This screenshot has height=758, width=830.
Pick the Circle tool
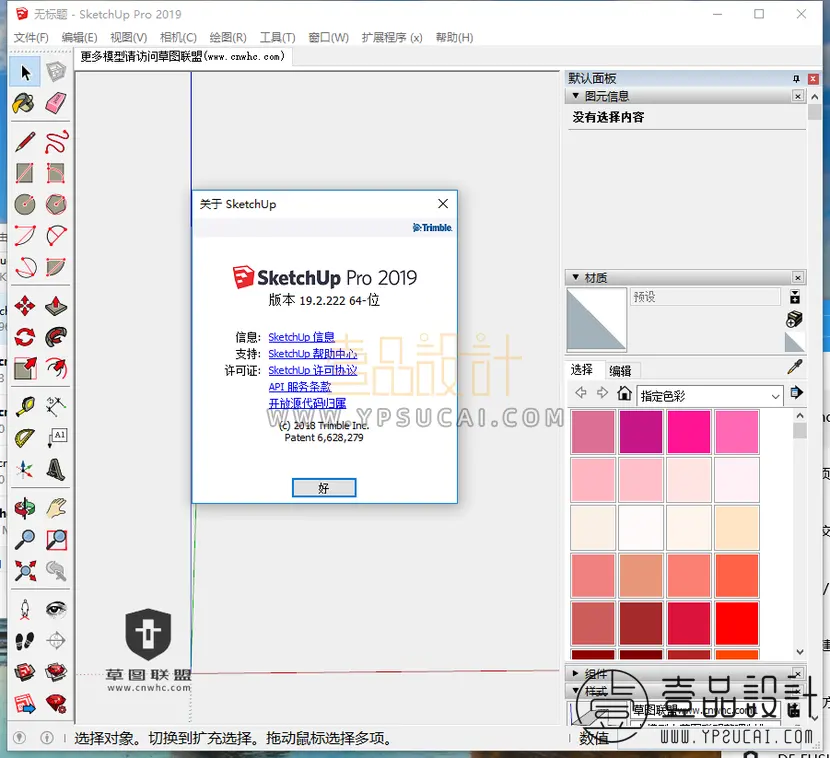point(25,204)
